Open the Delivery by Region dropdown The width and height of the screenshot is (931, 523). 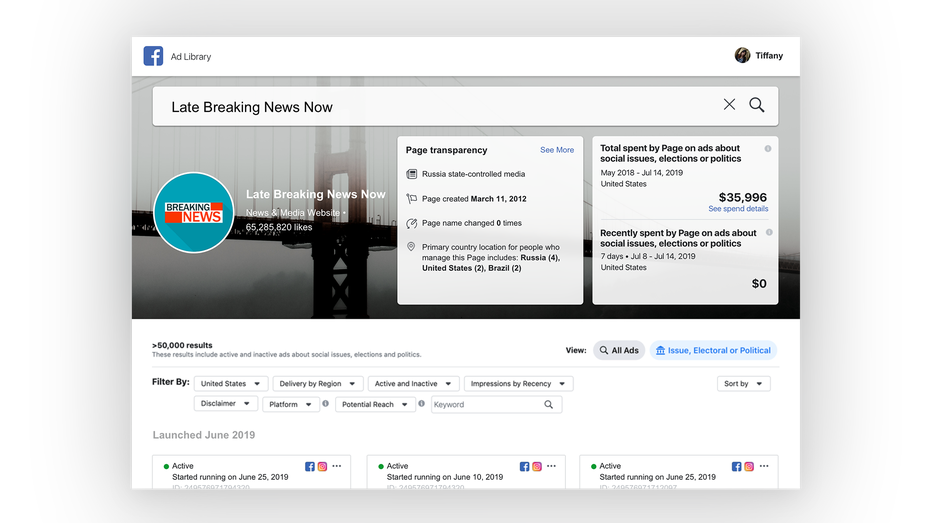pos(318,383)
